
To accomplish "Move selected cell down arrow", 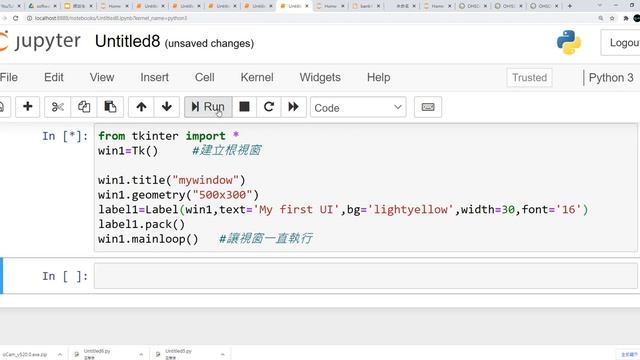I will coord(167,107).
